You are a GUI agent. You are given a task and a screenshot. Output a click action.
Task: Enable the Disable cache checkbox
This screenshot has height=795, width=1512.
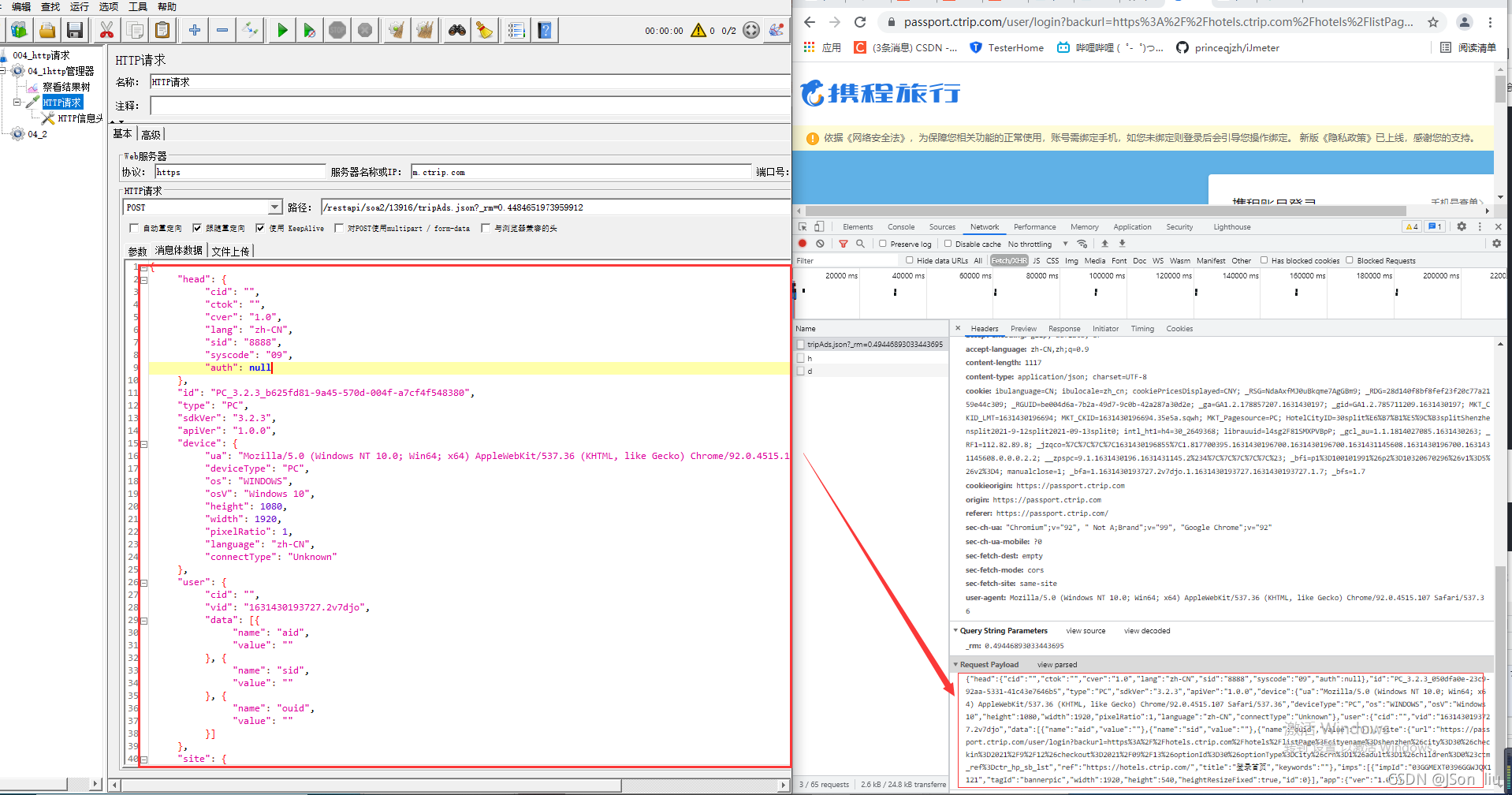coord(948,244)
